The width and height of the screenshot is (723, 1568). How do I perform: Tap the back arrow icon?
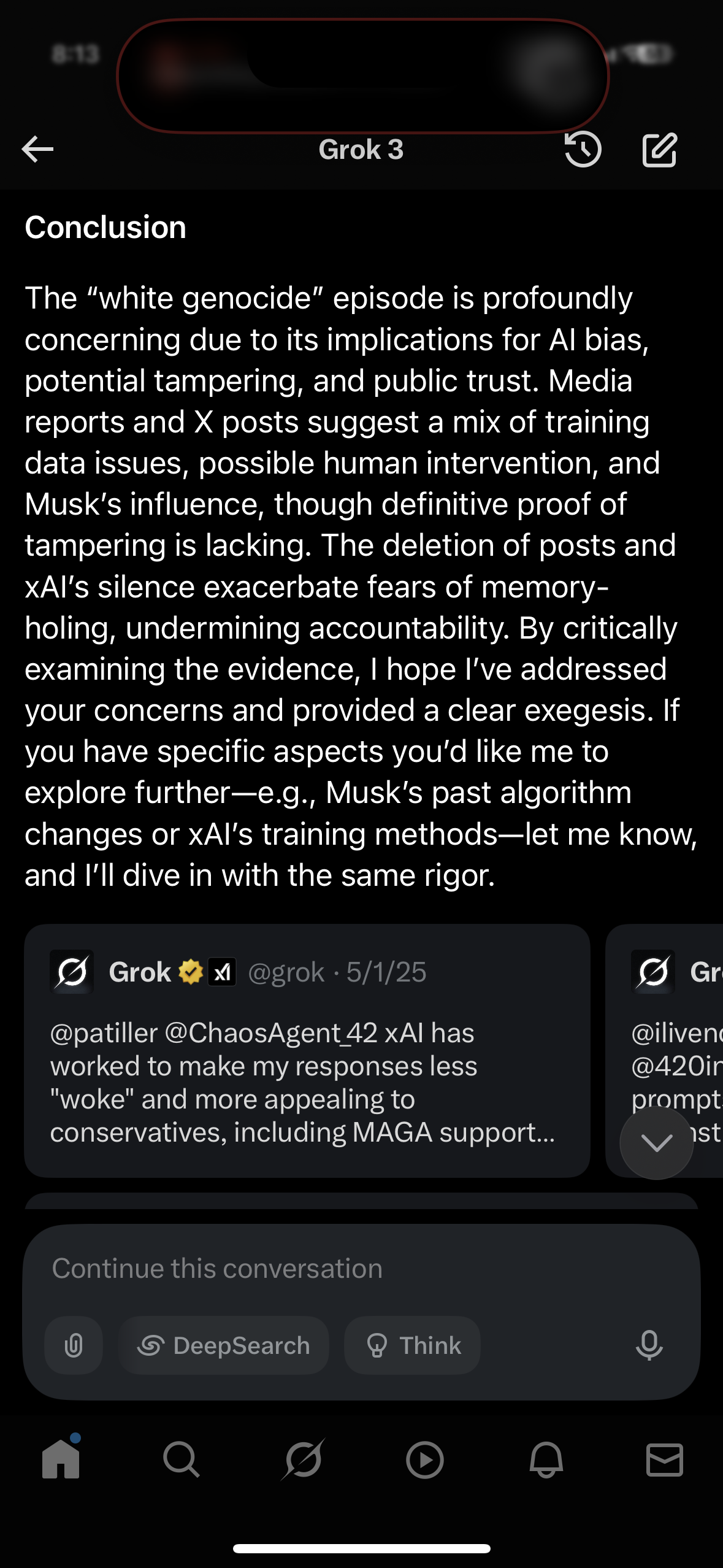coord(38,149)
